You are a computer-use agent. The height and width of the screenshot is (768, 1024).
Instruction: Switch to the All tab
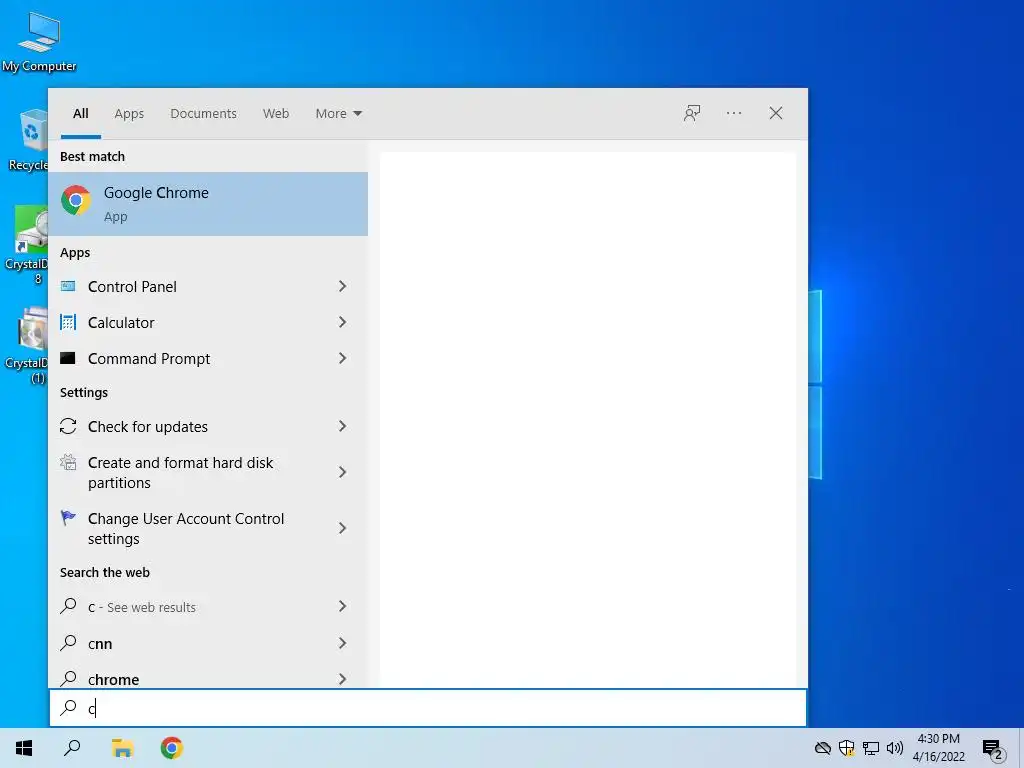click(x=80, y=114)
